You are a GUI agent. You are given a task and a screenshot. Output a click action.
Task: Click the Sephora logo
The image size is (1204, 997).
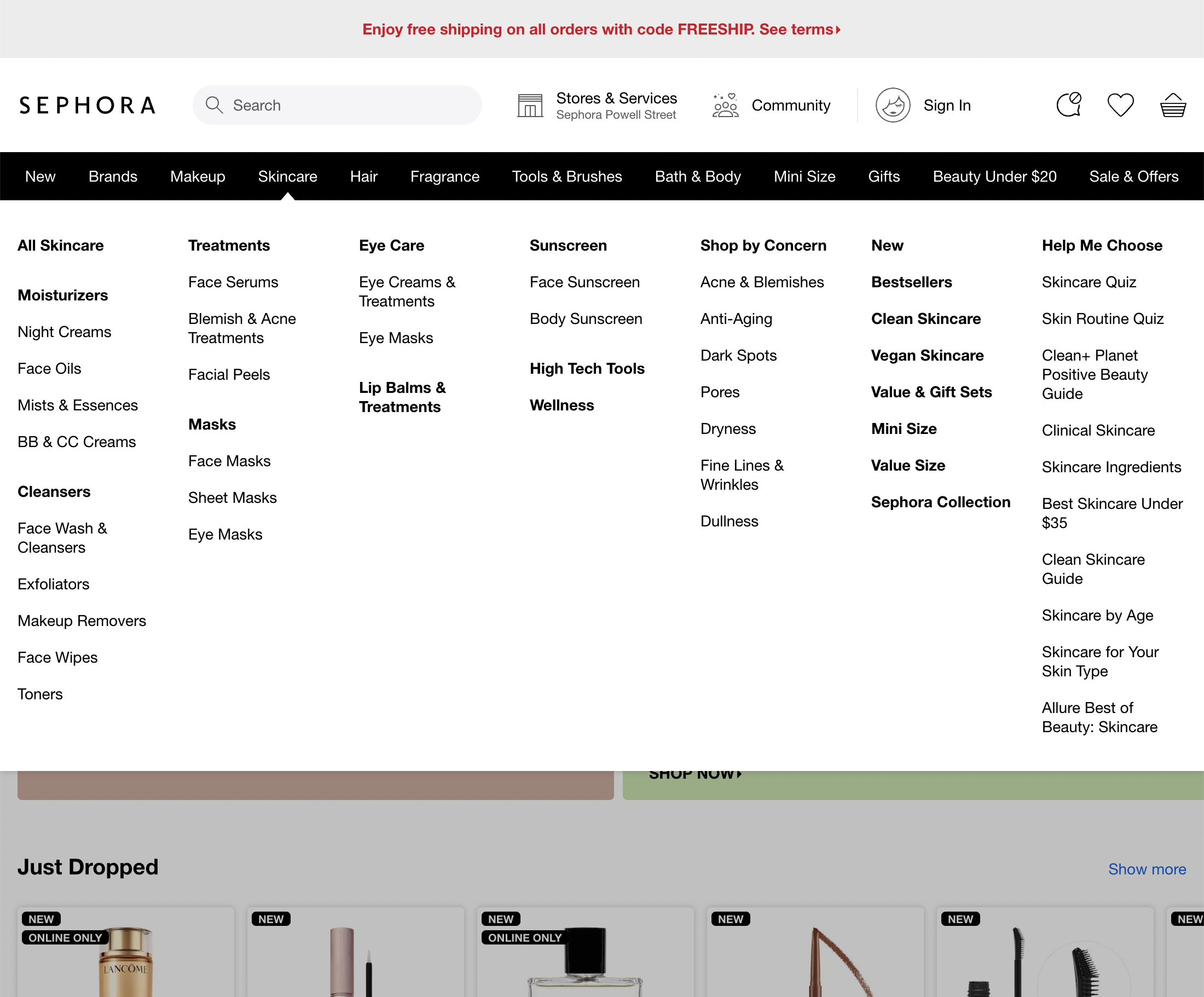[x=86, y=105]
